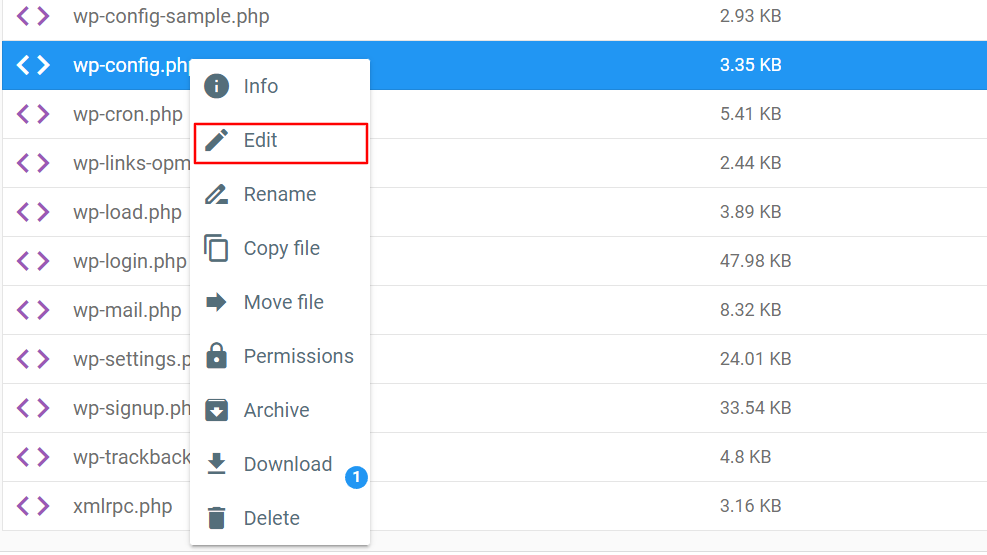
Task: Click the Copy file overlapping-pages icon
Action: coord(216,248)
